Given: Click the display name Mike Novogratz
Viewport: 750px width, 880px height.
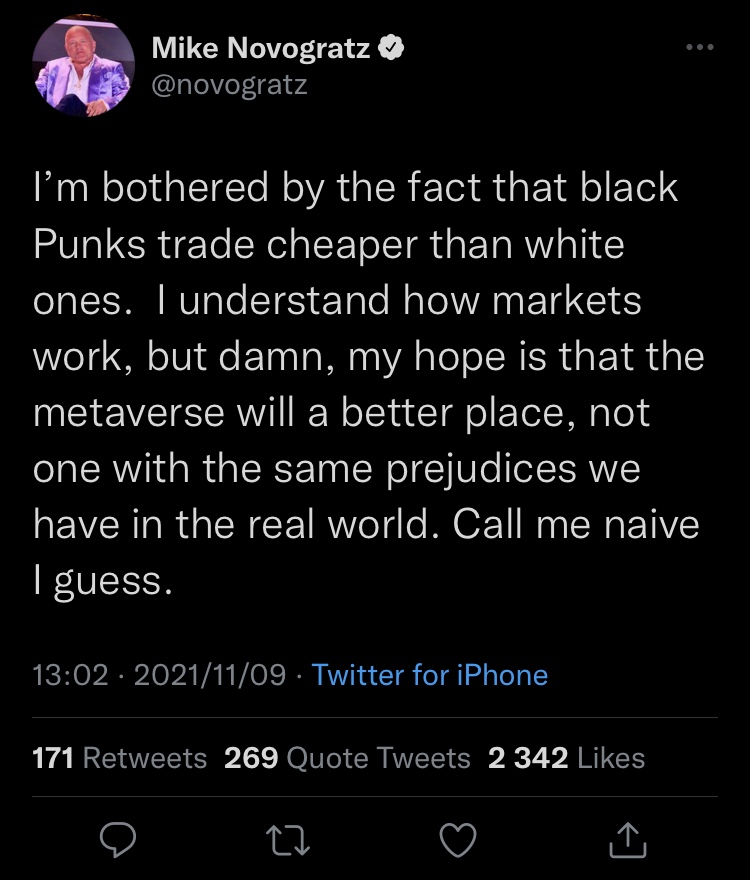Looking at the screenshot, I should click(x=264, y=48).
